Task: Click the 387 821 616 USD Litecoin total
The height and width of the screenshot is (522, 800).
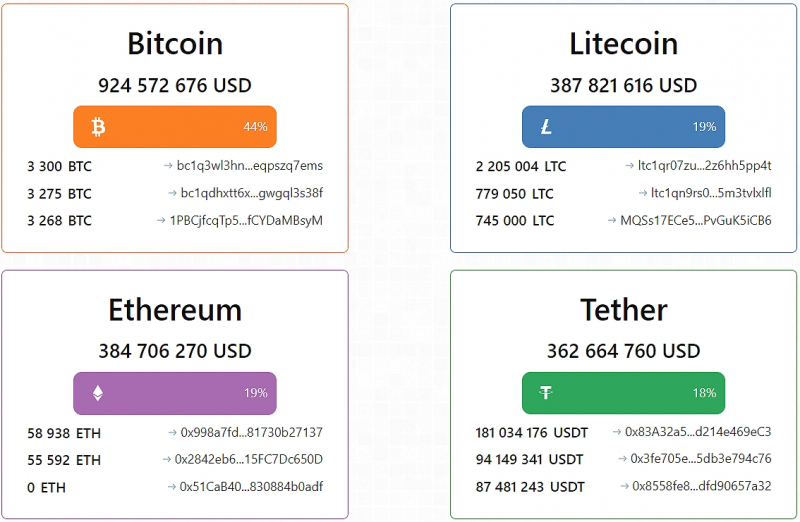Action: pos(623,85)
